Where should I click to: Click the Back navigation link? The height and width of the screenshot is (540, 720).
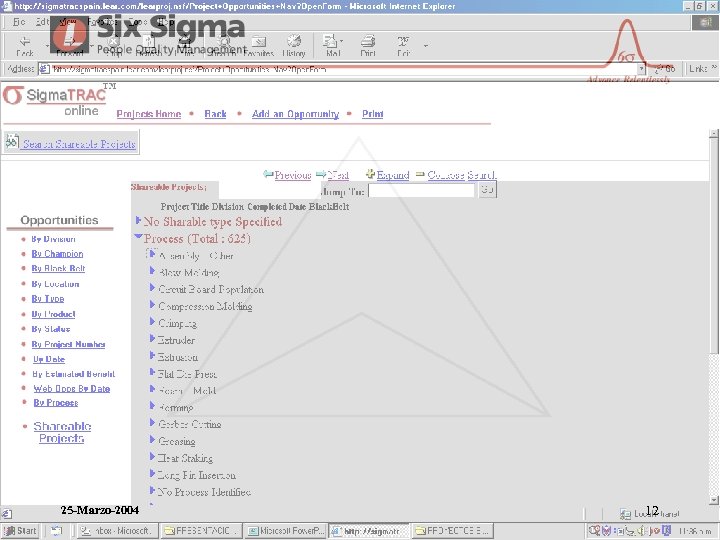(215, 114)
